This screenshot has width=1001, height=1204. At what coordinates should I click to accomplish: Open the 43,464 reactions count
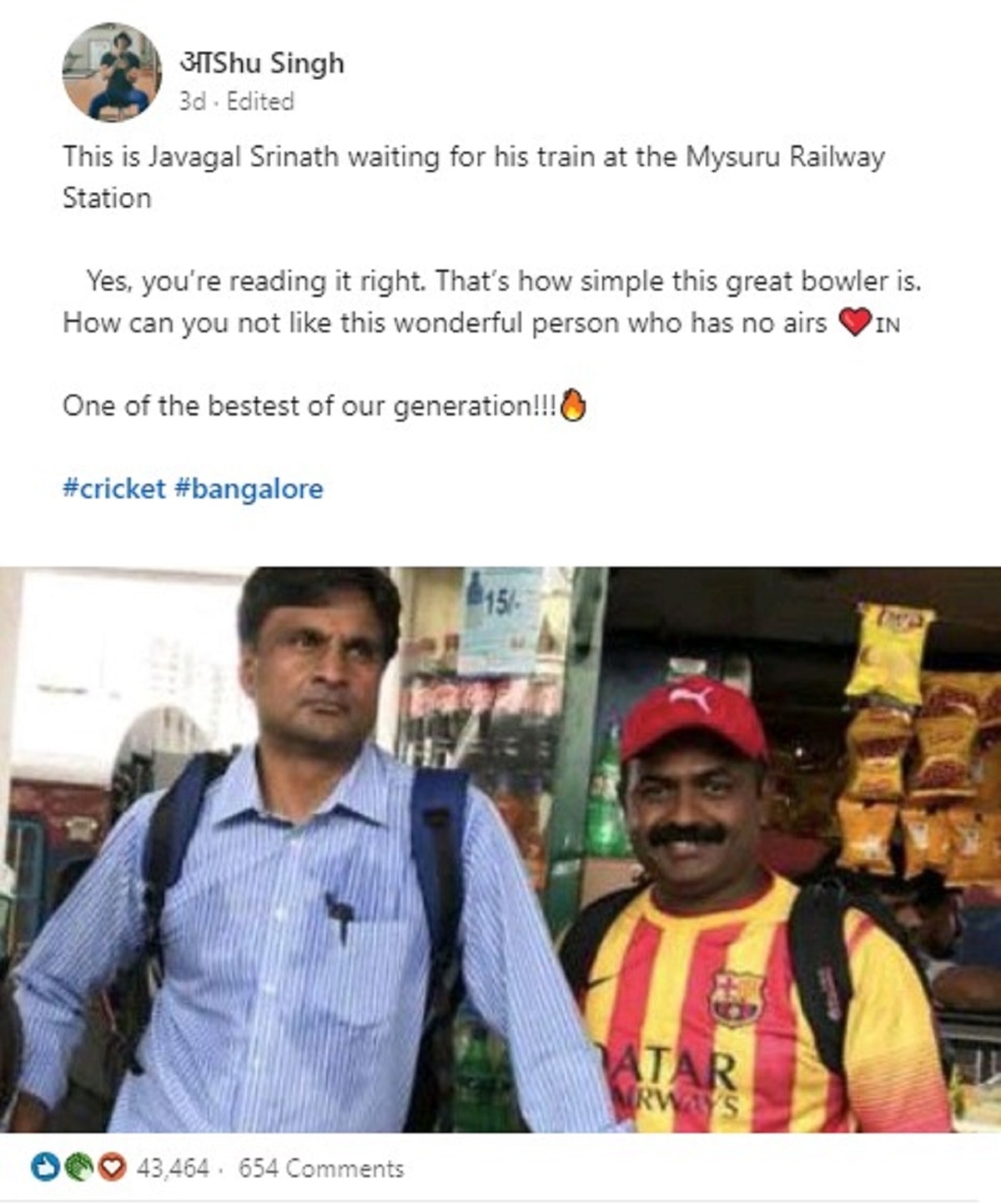click(x=173, y=1168)
